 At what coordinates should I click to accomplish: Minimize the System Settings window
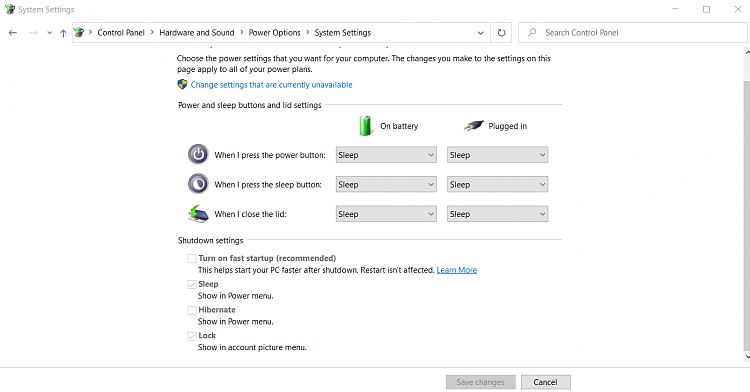[x=675, y=9]
